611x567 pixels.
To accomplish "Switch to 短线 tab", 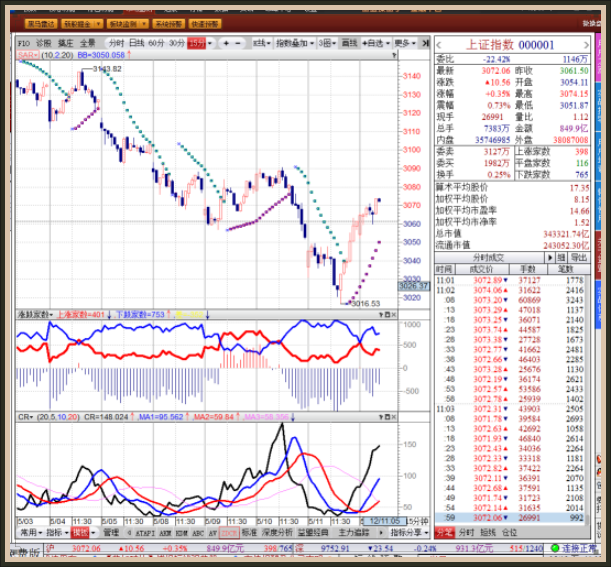I will [487, 533].
